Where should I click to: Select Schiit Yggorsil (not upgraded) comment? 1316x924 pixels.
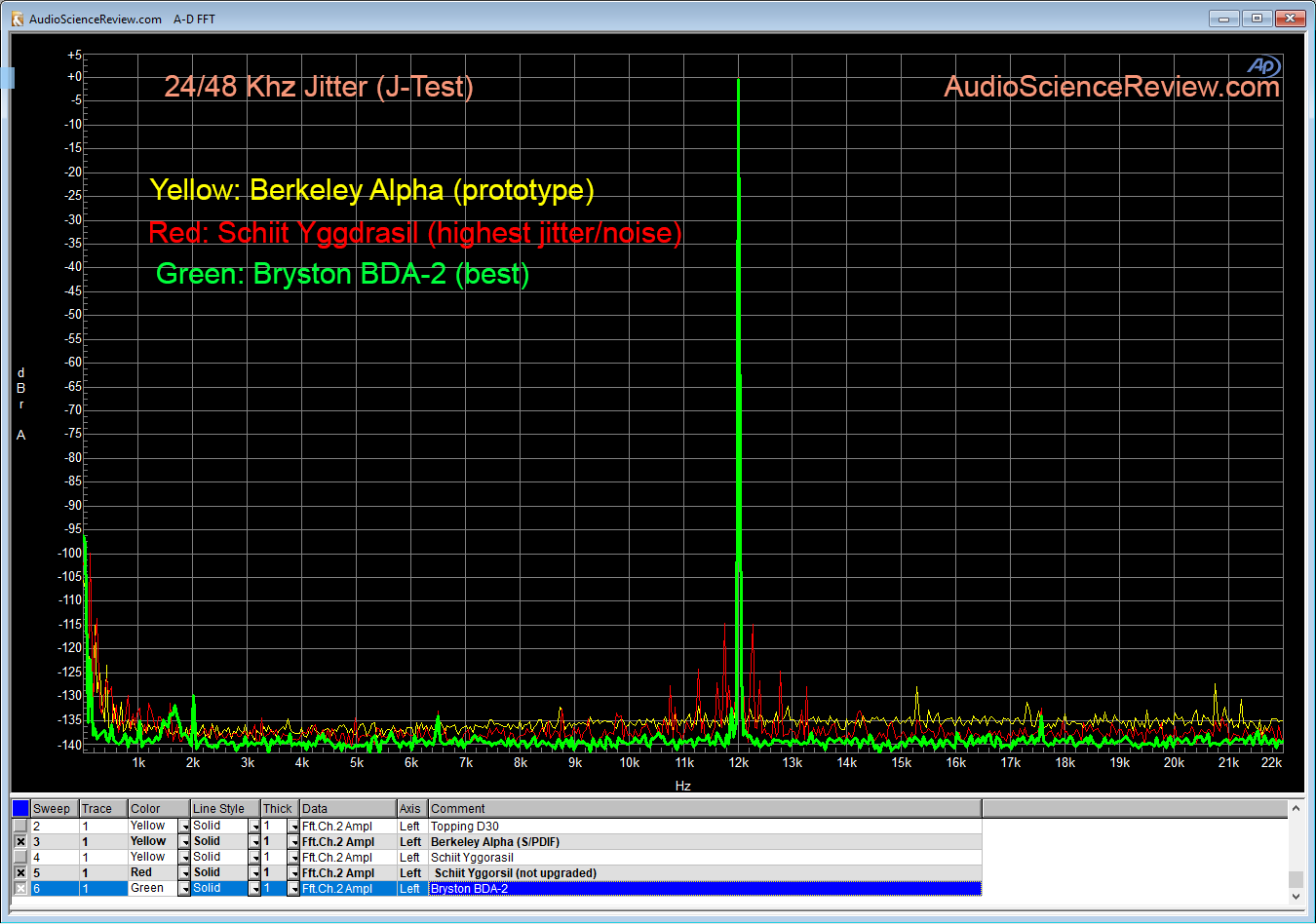(705, 872)
